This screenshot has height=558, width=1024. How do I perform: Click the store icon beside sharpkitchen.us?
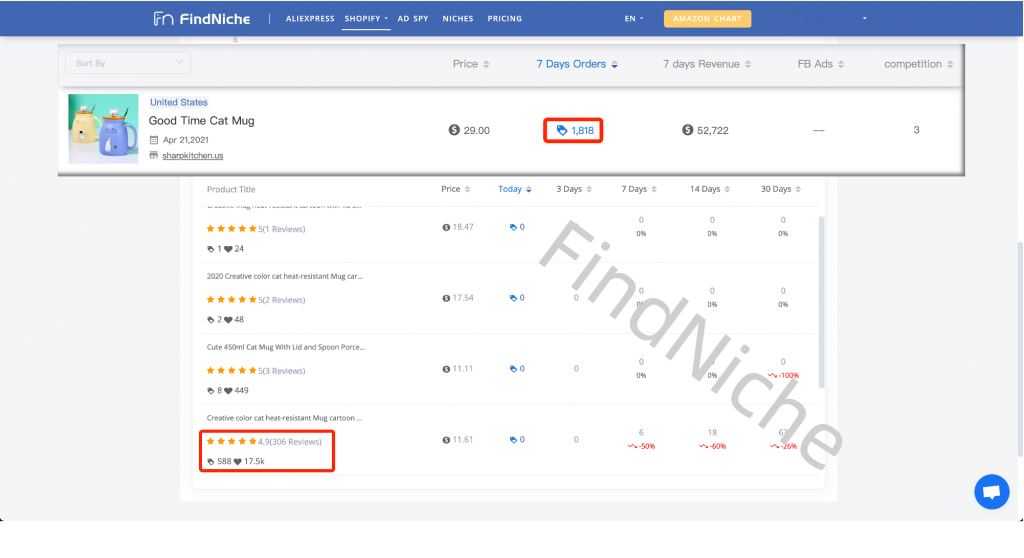coord(154,156)
